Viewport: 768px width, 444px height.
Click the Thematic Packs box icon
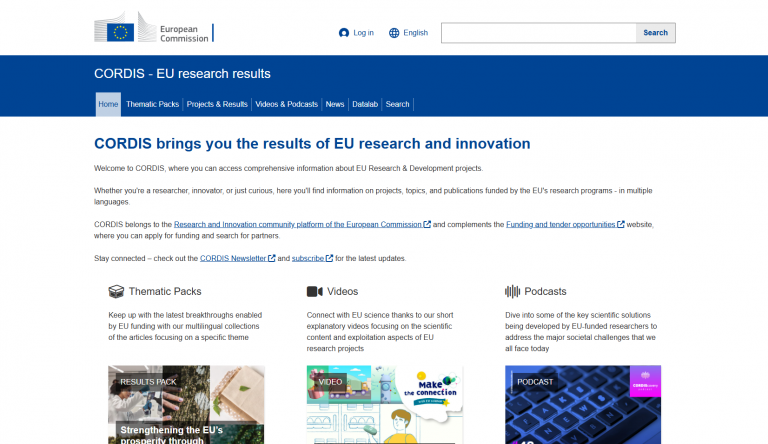coord(115,292)
